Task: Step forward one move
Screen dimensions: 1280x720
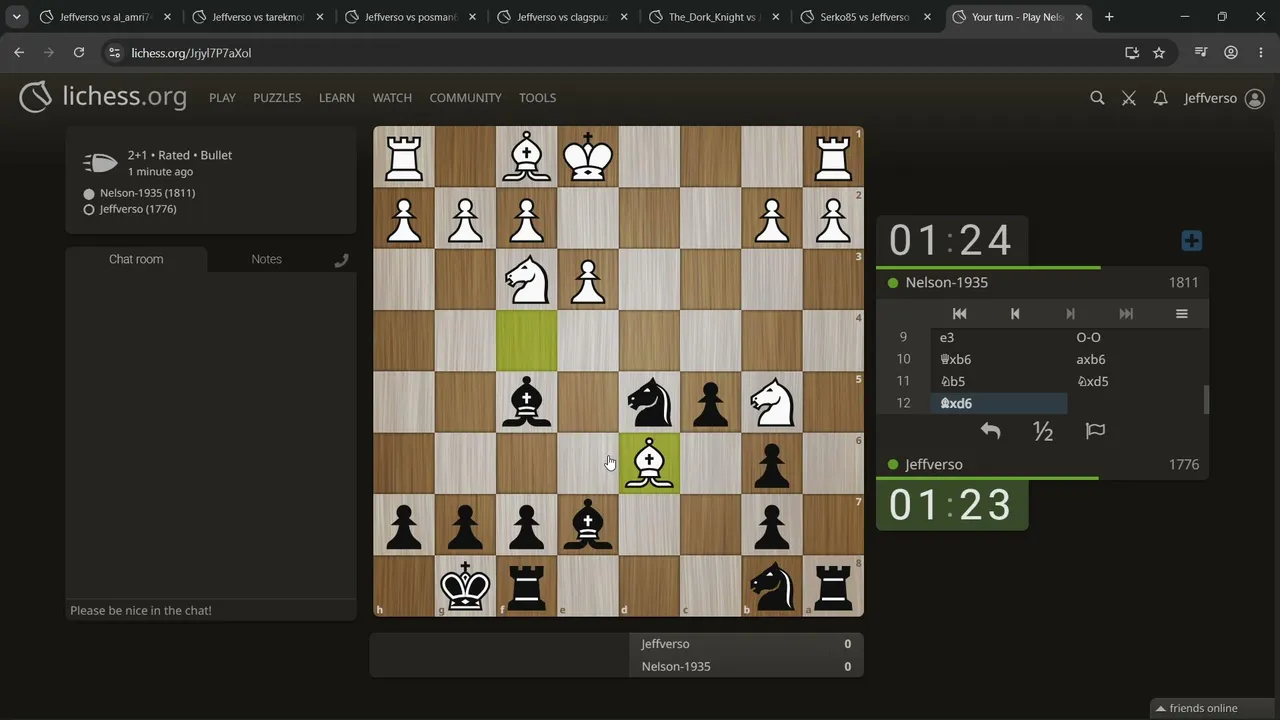Action: pos(1070,314)
